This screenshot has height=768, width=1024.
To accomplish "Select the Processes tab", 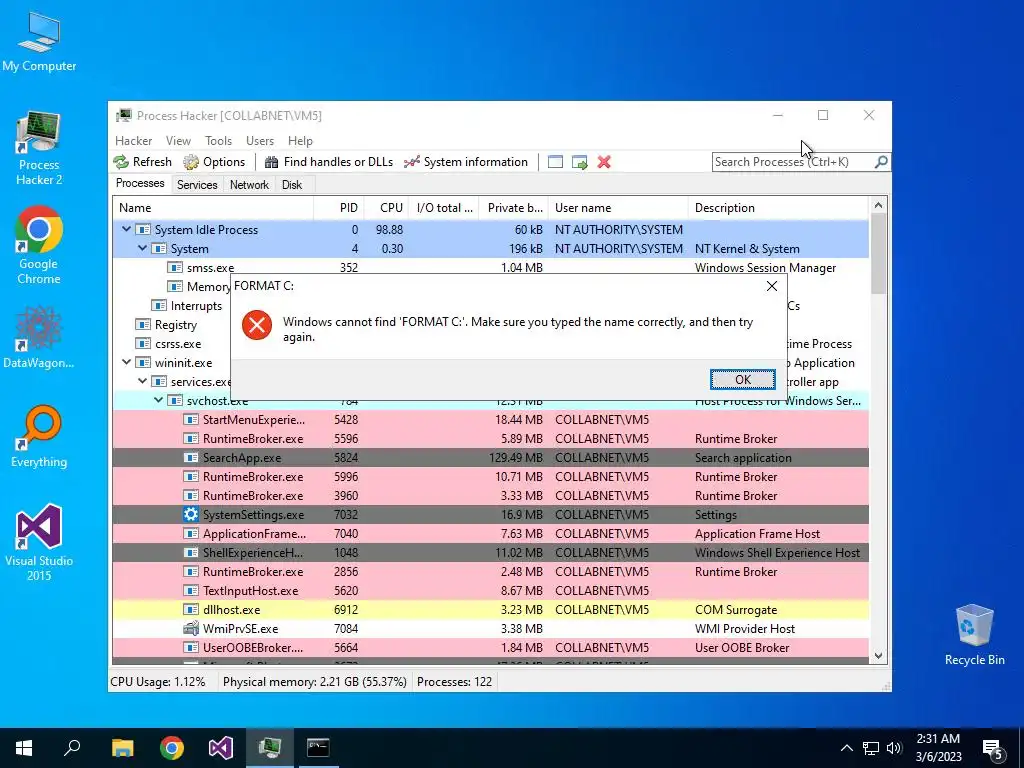I will 140,184.
